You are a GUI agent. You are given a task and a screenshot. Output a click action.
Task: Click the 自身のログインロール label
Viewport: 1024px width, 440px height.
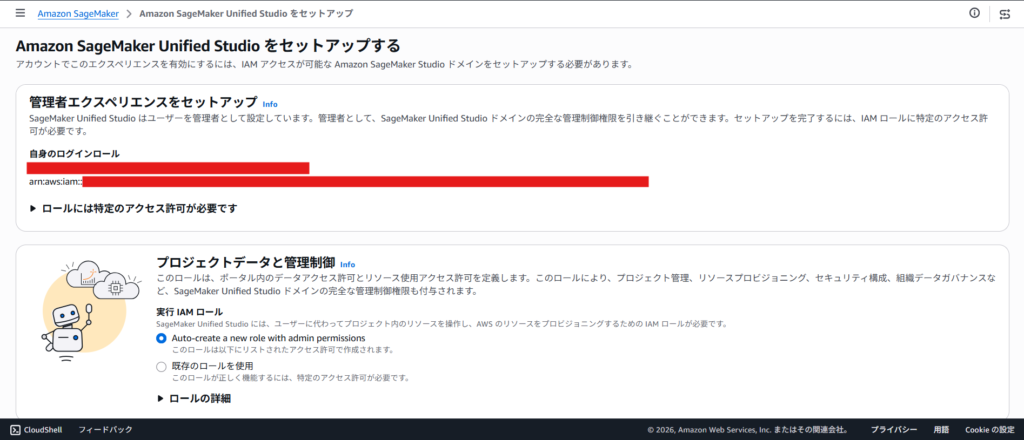pyautogui.click(x=74, y=154)
